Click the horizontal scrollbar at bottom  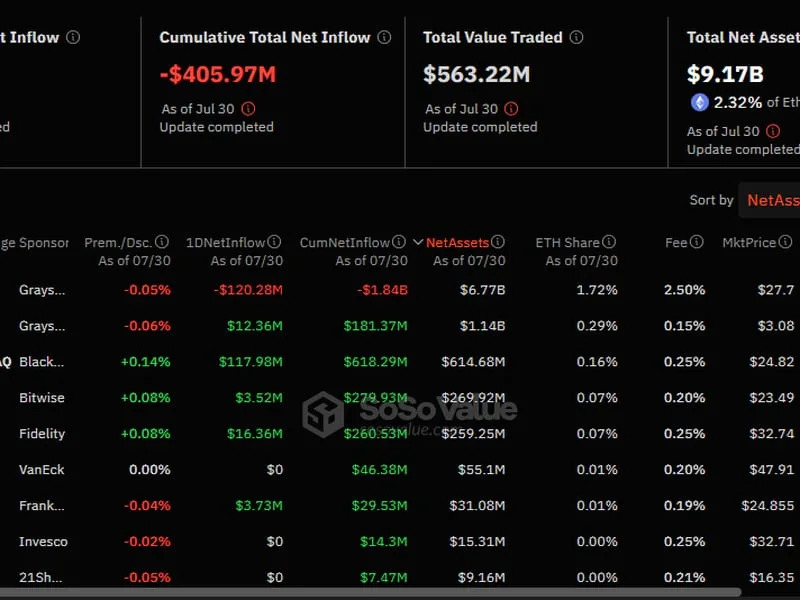(x=370, y=593)
